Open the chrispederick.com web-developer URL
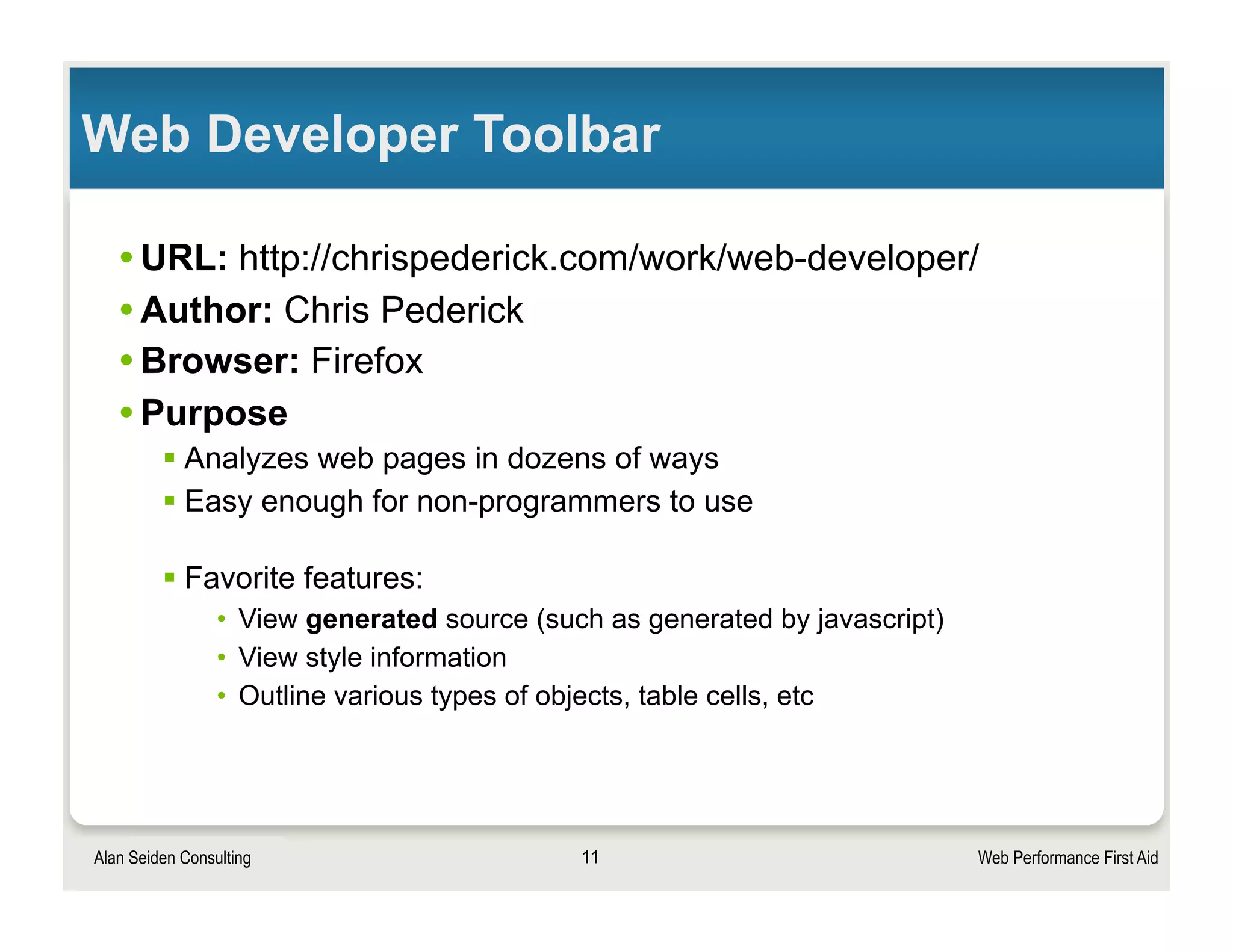1233x952 pixels. [x=608, y=258]
